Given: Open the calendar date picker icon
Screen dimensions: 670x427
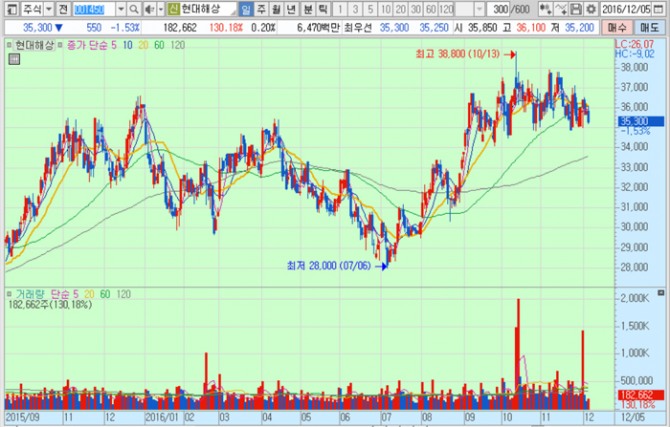Looking at the screenshot, I should tap(661, 9).
